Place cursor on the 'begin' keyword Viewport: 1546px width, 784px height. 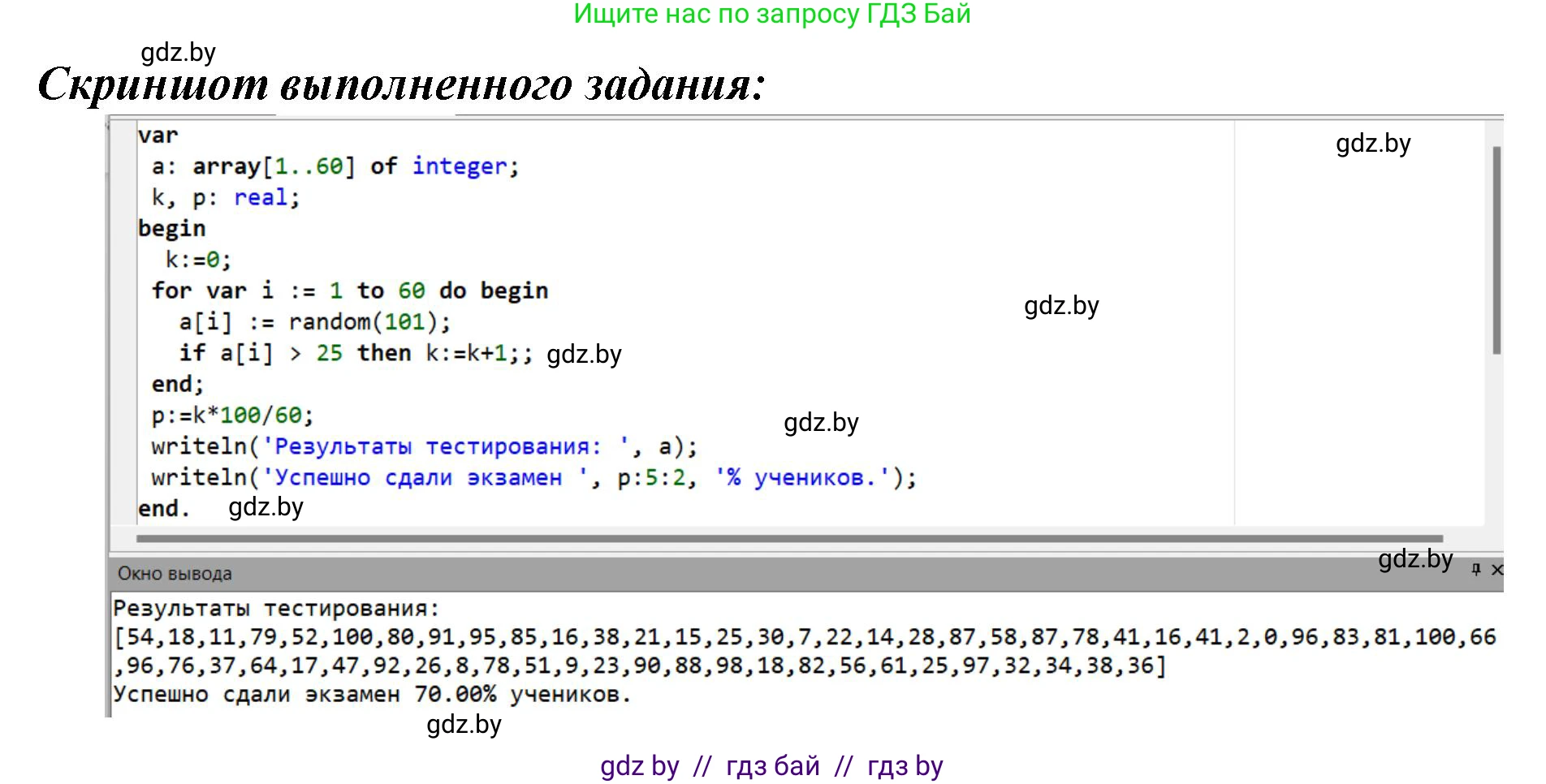tap(171, 229)
